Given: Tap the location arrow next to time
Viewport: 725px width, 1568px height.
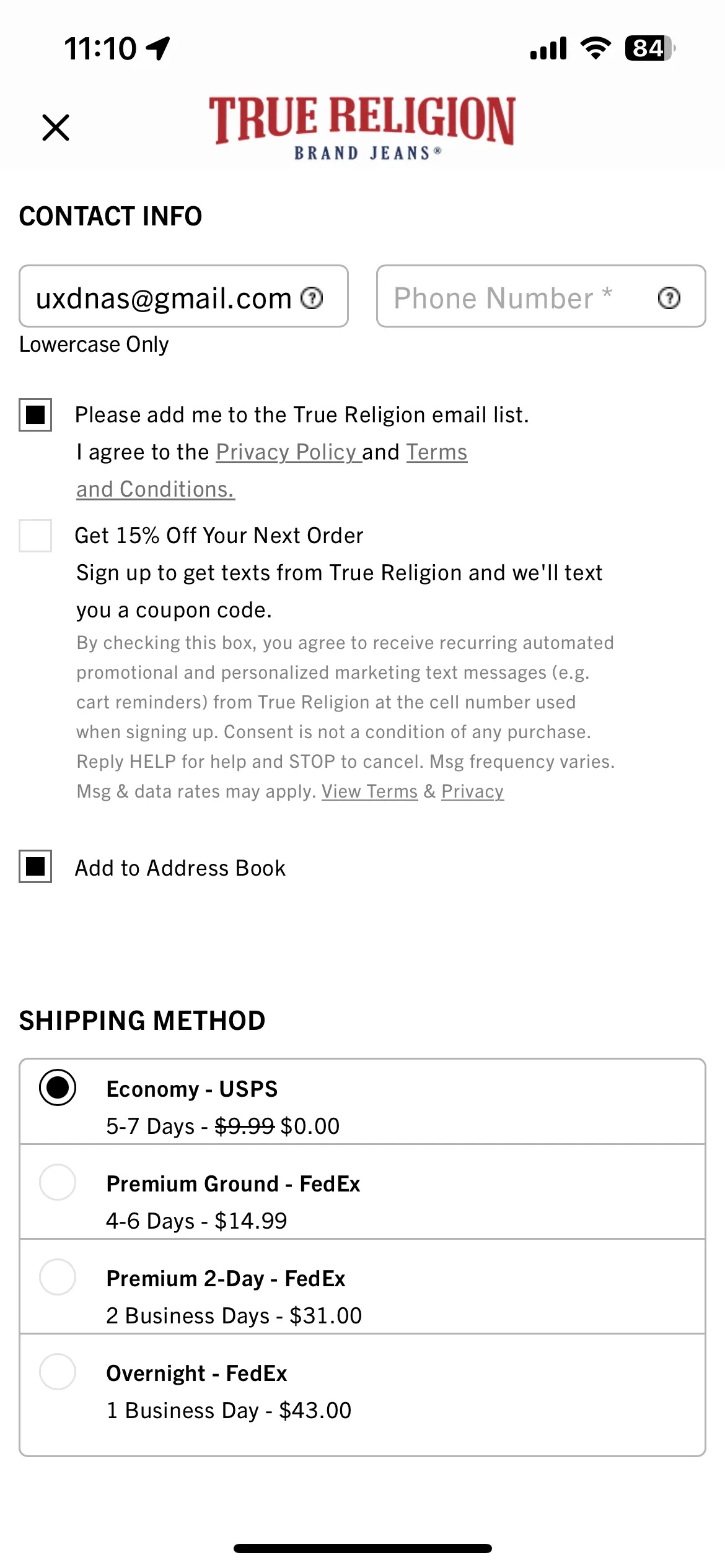Looking at the screenshot, I should (x=159, y=48).
